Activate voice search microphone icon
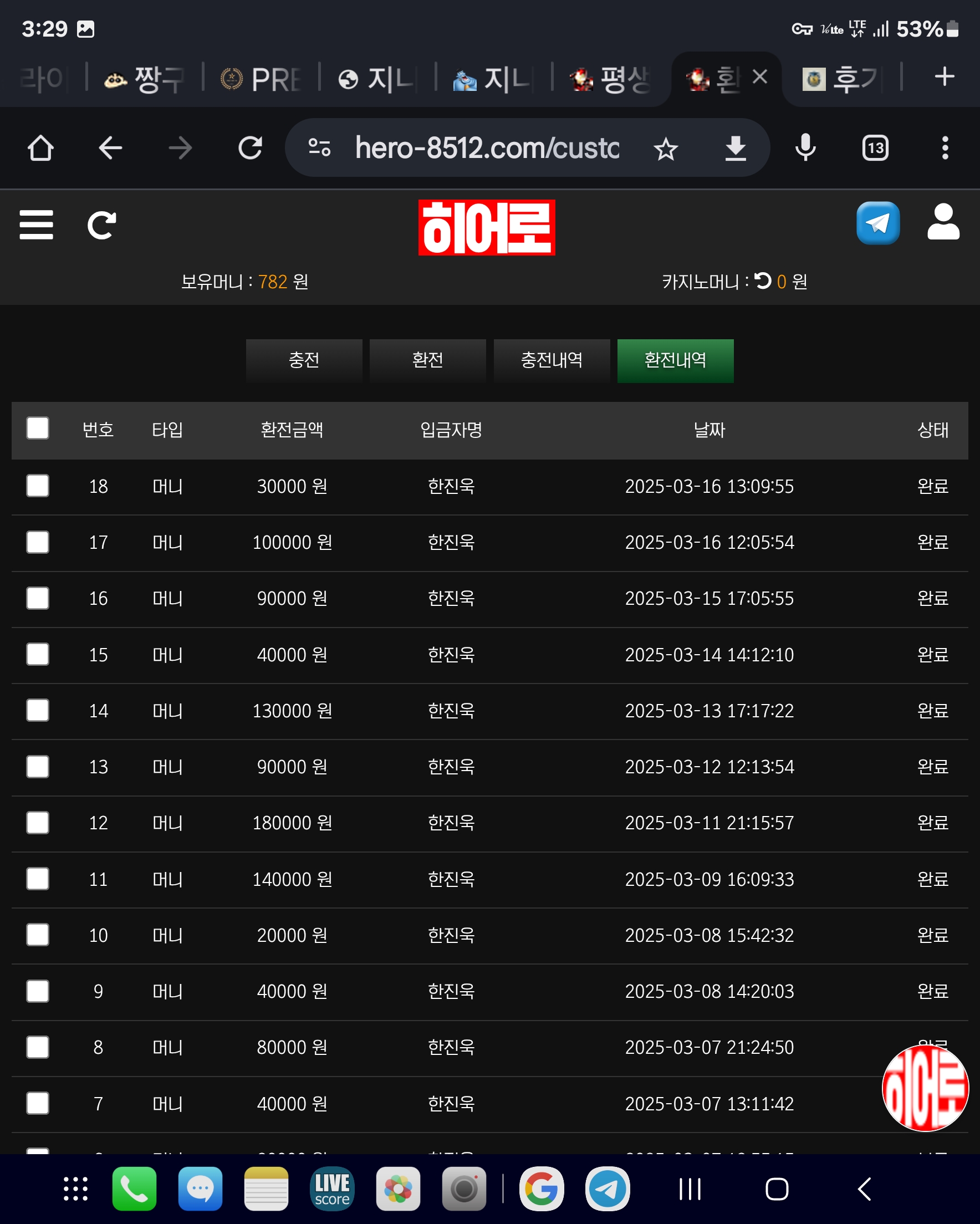980x1224 pixels. pos(805,148)
